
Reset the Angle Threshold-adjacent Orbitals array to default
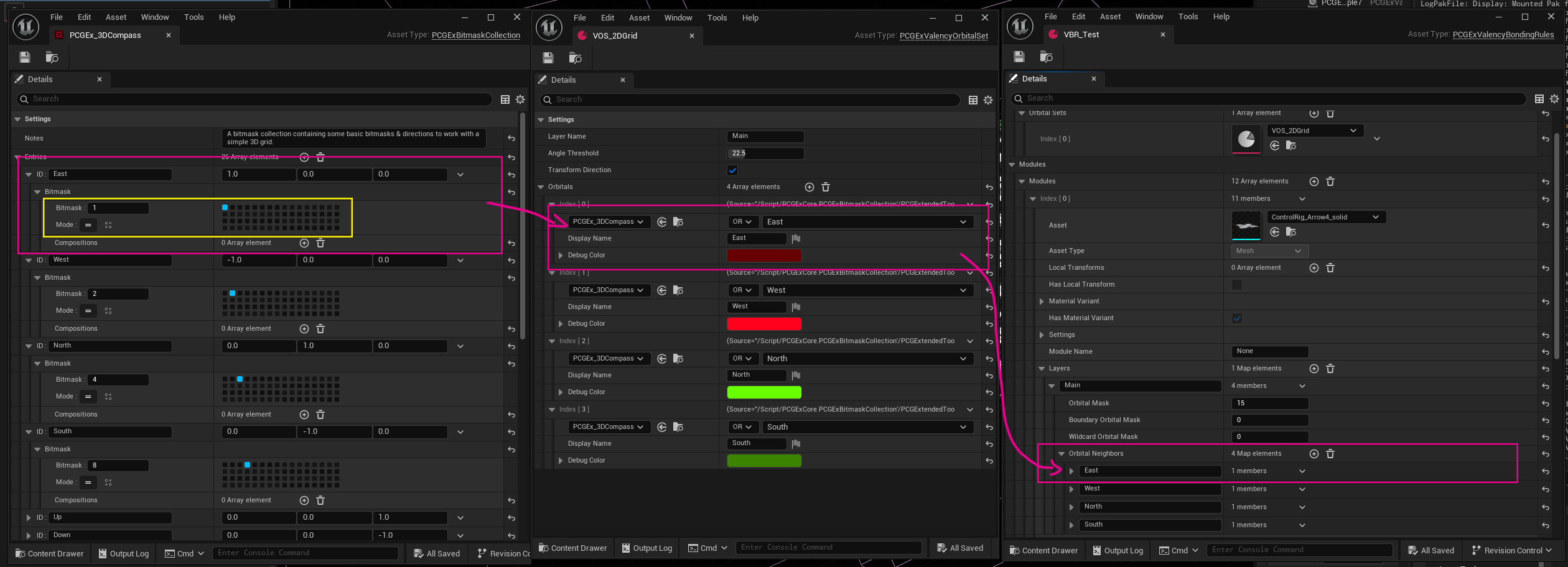[x=989, y=187]
